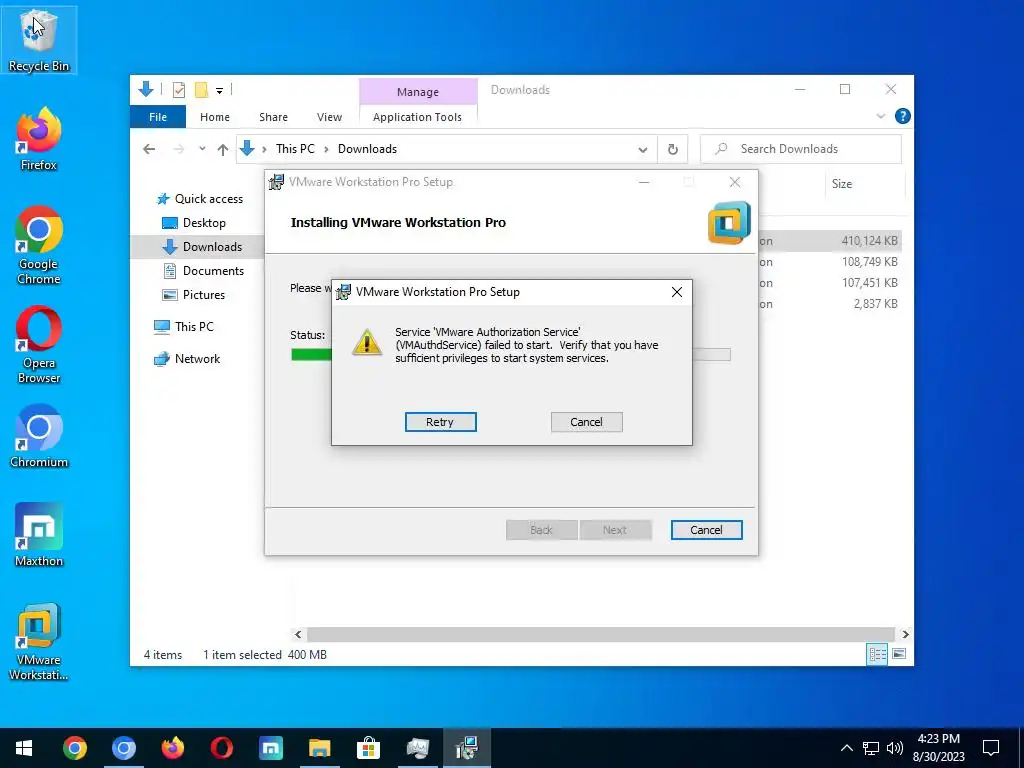Click Cancel in the VMware error dialog

coord(586,422)
